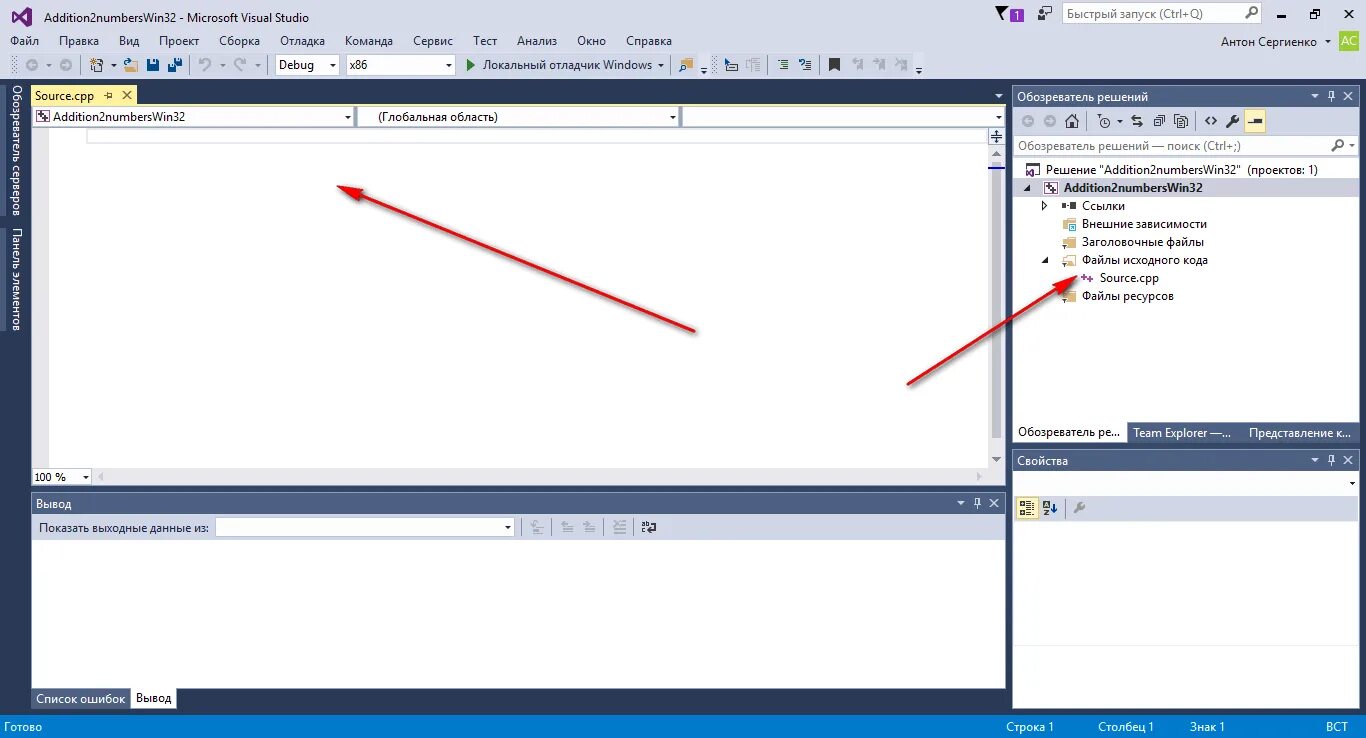This screenshot has width=1366, height=738.
Task: Click the Redo arrow icon
Action: pyautogui.click(x=240, y=65)
